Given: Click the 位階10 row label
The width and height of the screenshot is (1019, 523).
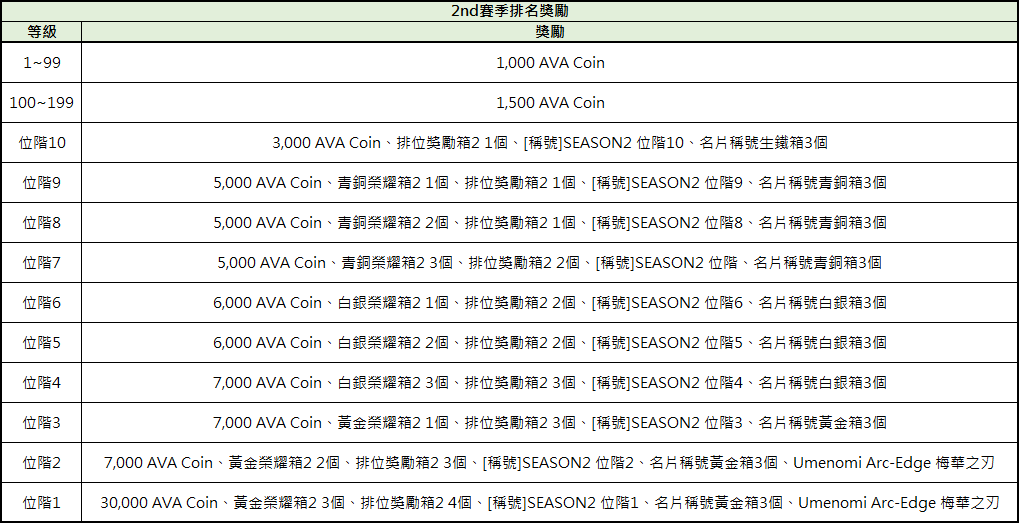Looking at the screenshot, I should pyautogui.click(x=41, y=142).
